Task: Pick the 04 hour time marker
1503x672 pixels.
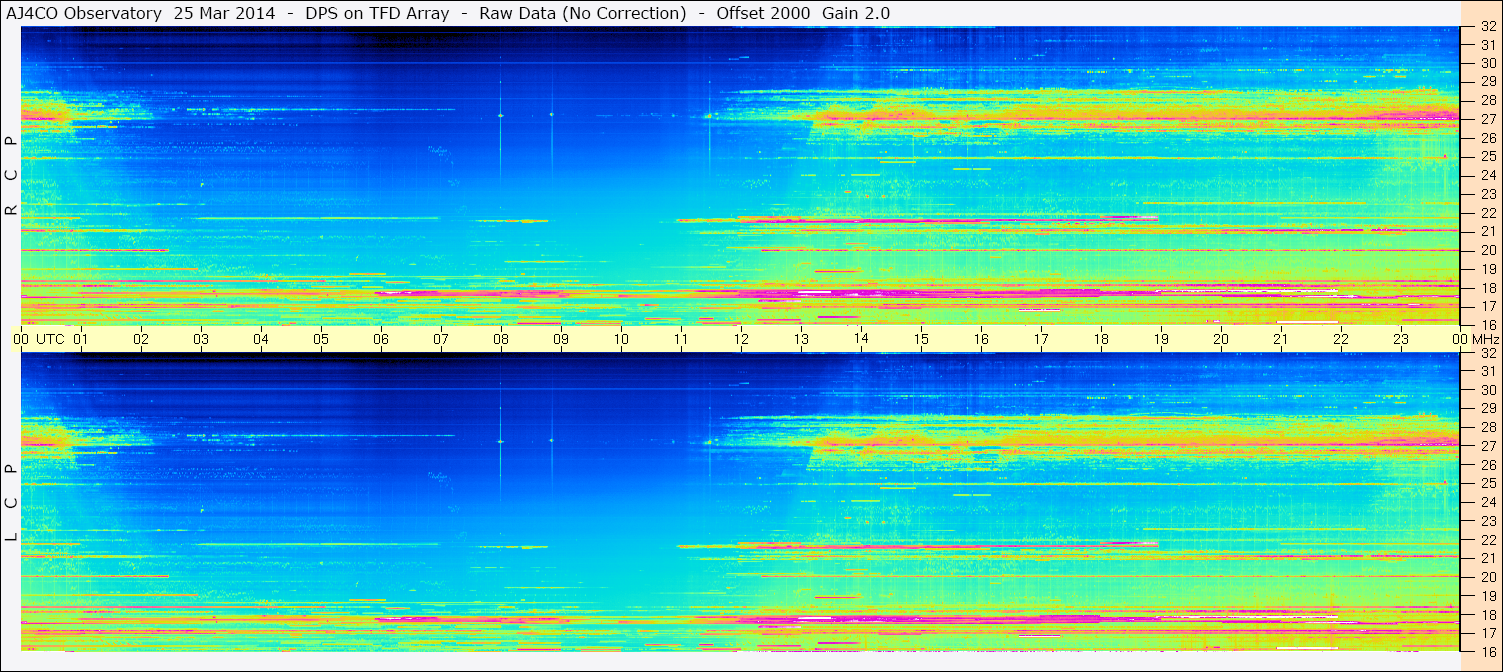Action: (261, 339)
